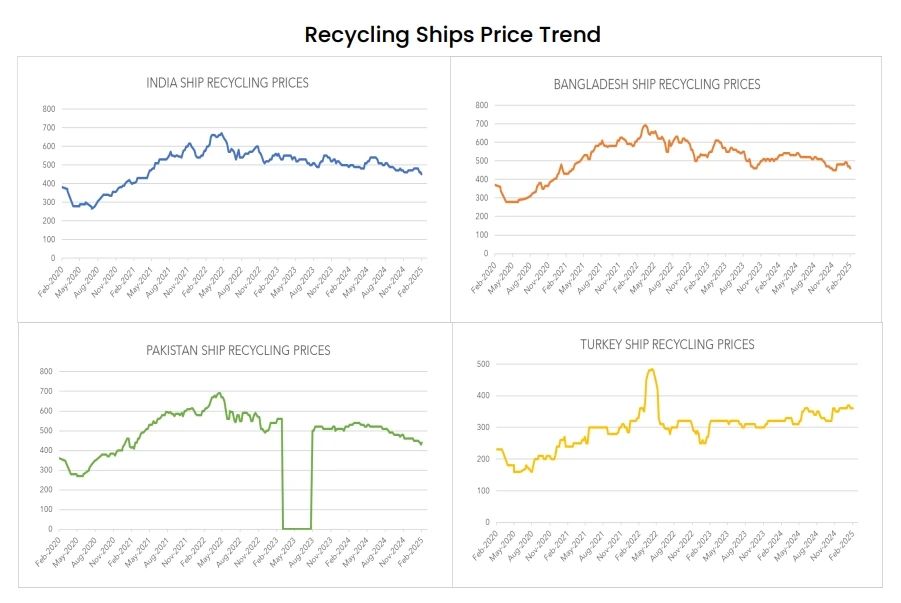The height and width of the screenshot is (603, 901).
Task: Click the peak of the yellow Turkey line
Action: click(x=652, y=370)
